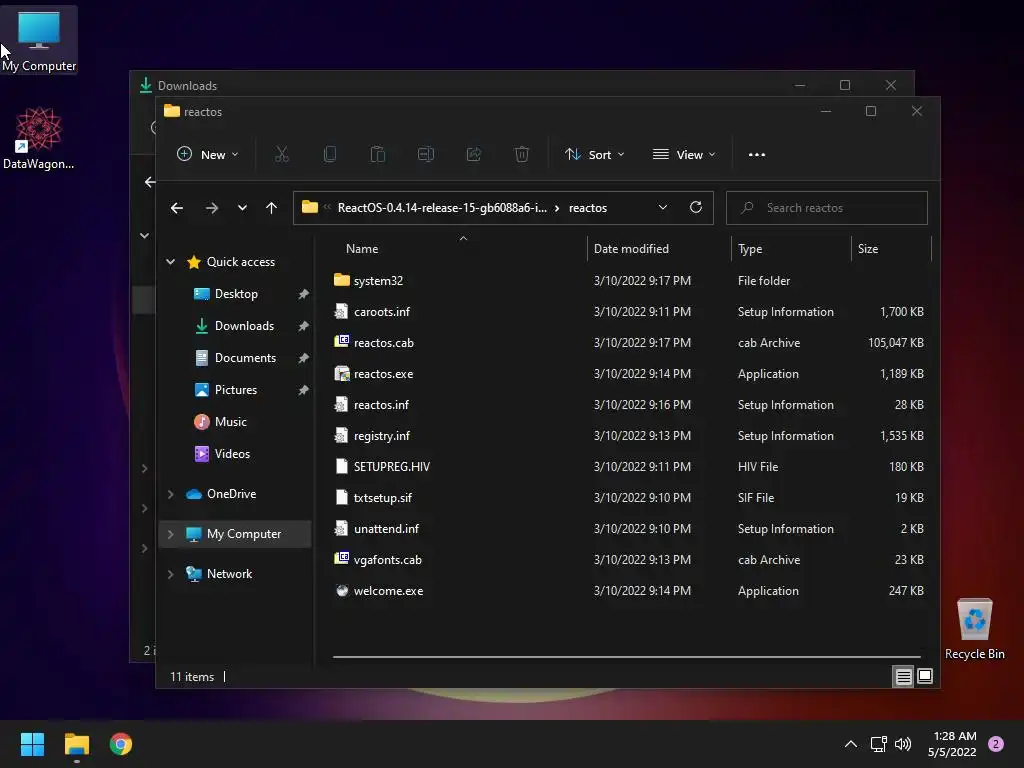Open the New item dropdown
The width and height of the screenshot is (1024, 768).
pyautogui.click(x=208, y=155)
